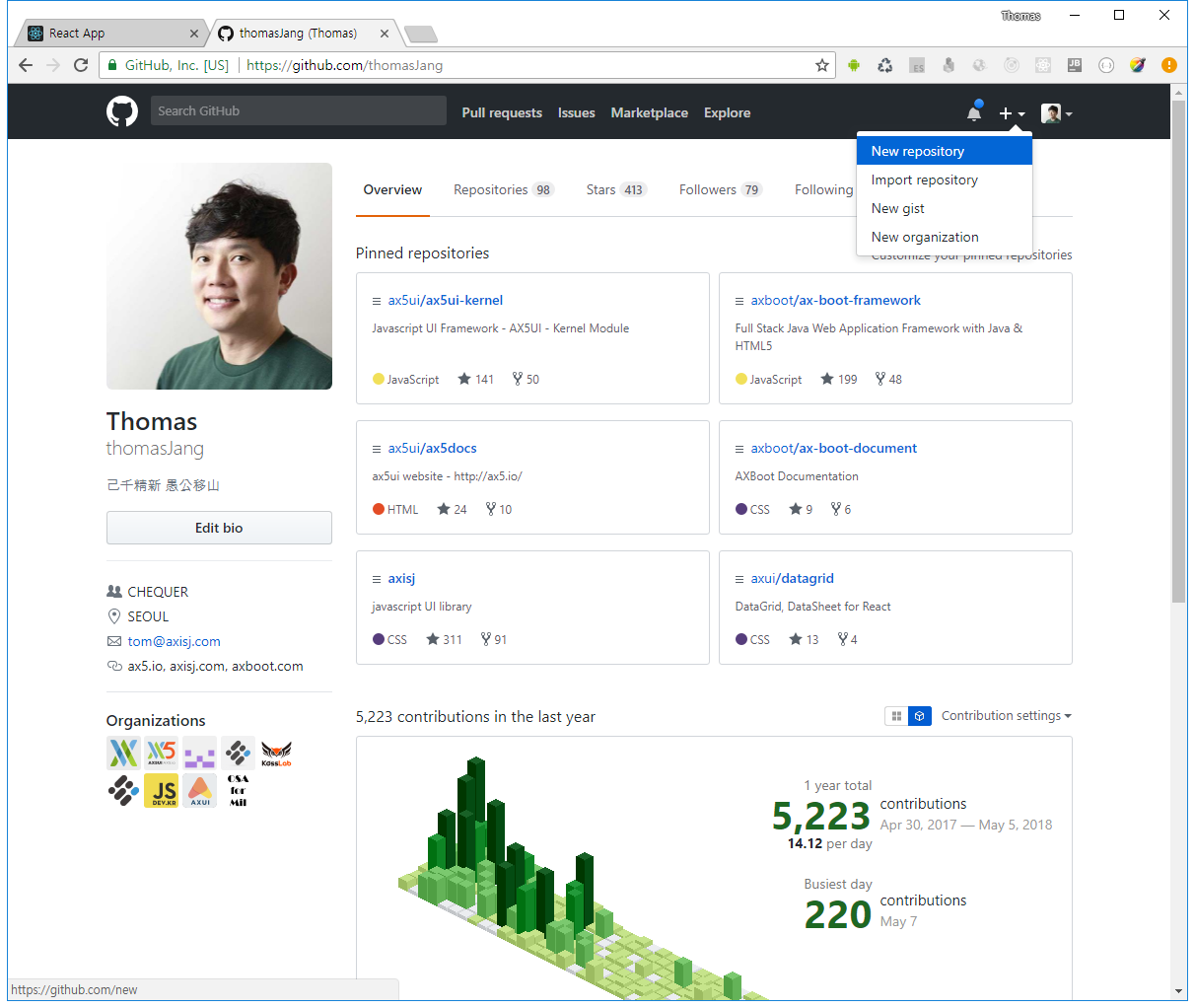Image resolution: width=1195 pixels, height=1008 pixels.
Task: Open ax5ui/ax5ui-kernel repository link
Action: [x=446, y=301]
